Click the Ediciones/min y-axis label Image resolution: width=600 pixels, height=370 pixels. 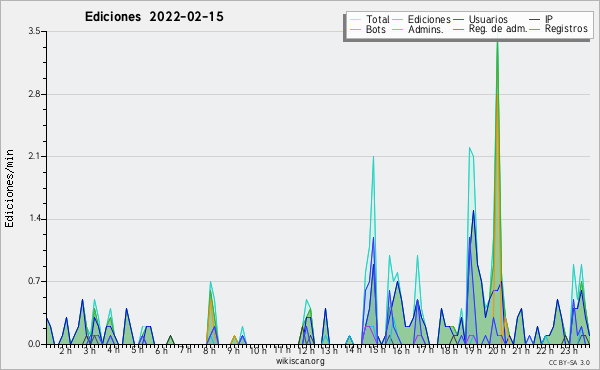(9, 188)
